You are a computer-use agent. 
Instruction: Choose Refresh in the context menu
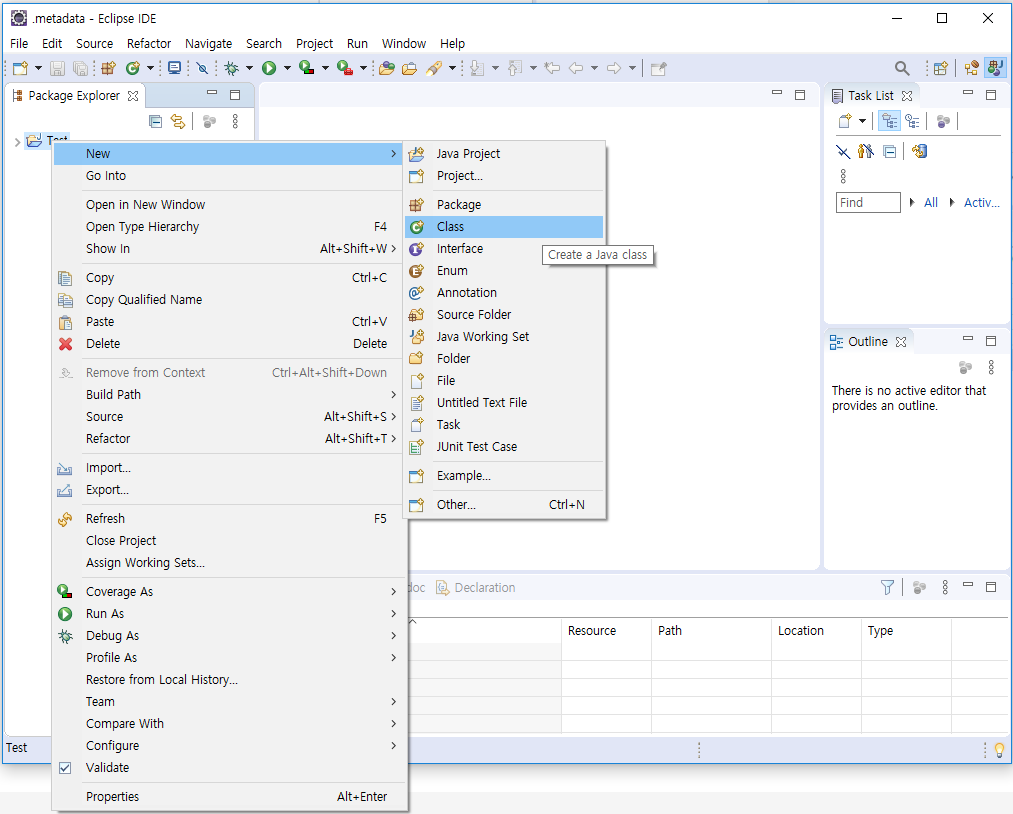pos(230,519)
